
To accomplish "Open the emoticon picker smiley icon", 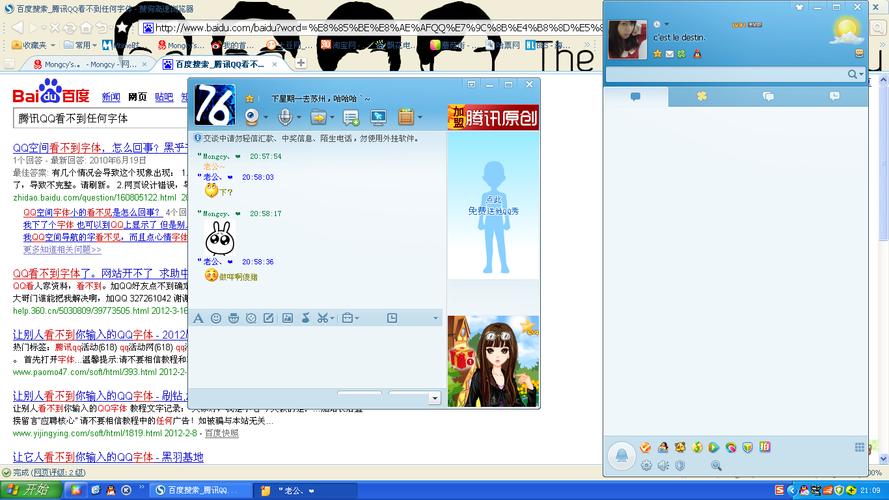I will point(215,319).
